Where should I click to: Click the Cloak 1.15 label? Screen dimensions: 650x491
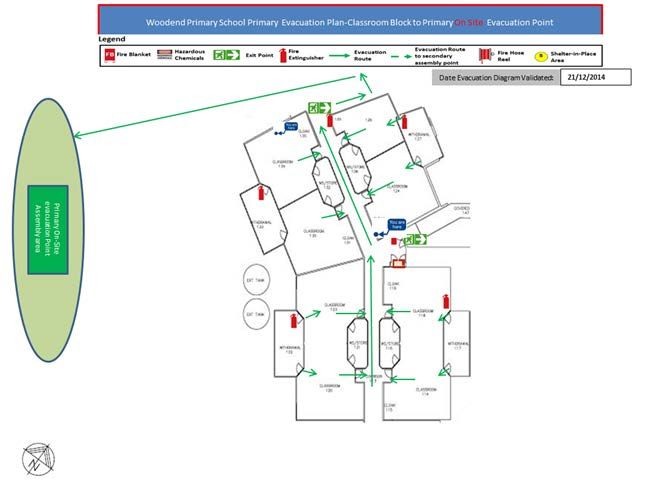click(x=390, y=407)
